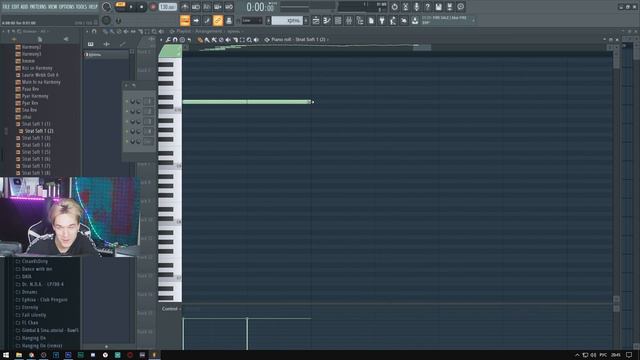Select the piano roll Paint brush tool
Viewport: 640px width, 360px height.
pyautogui.click(x=207, y=40)
